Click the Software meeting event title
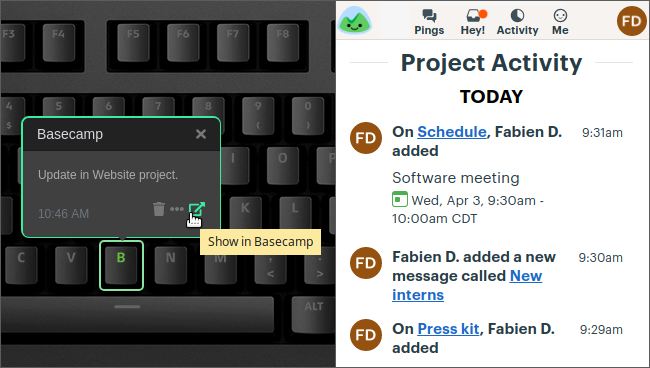This screenshot has height=368, width=650. [x=456, y=178]
